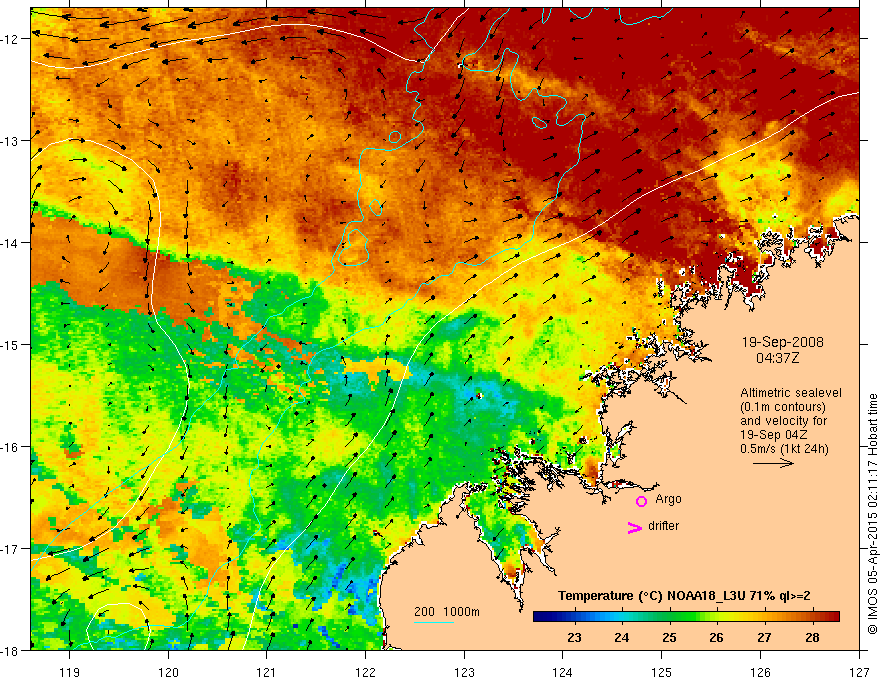This screenshot has height=680, width=880.
Task: Click the 'drifter' legend label
Action: 663,526
